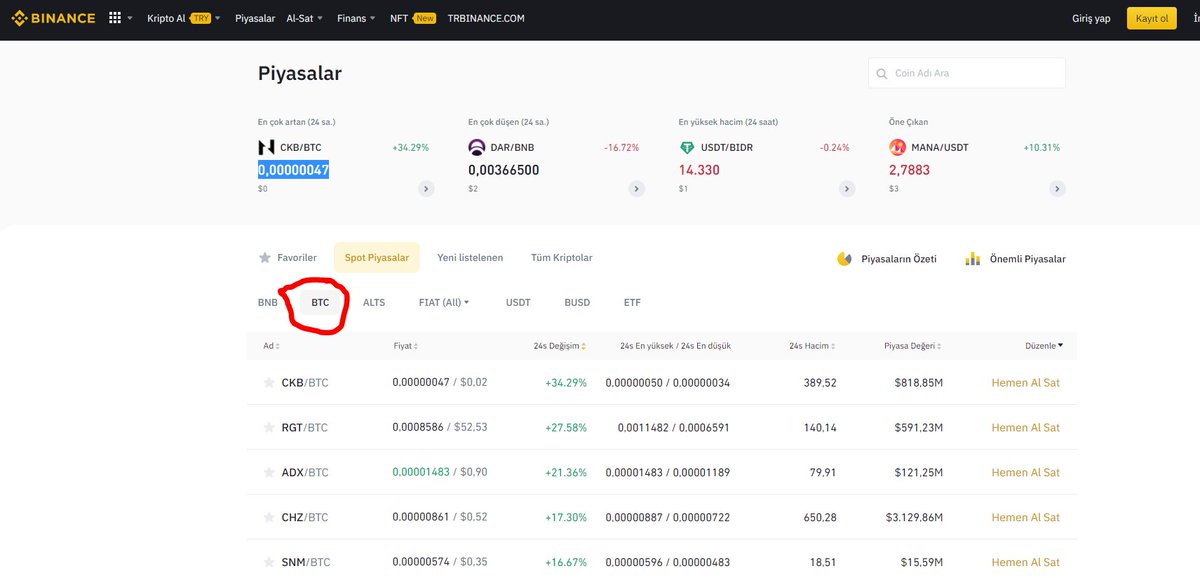Click the MANA coin icon in featured
Screen dimensions: 1200x578
(x=898, y=147)
